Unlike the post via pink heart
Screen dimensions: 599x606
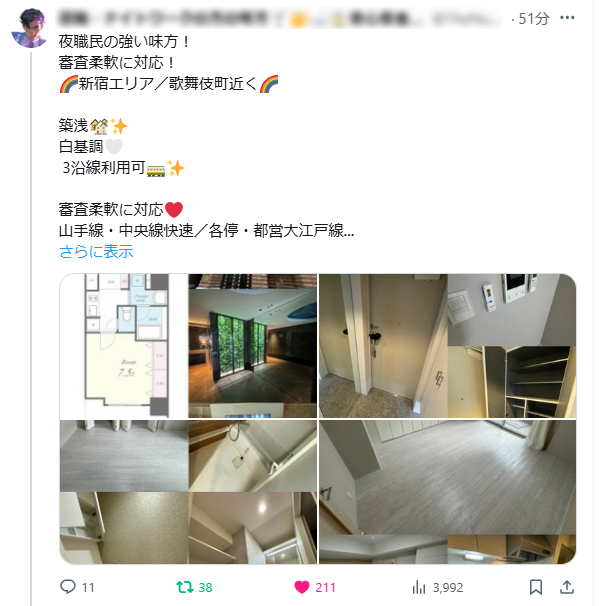pos(302,587)
